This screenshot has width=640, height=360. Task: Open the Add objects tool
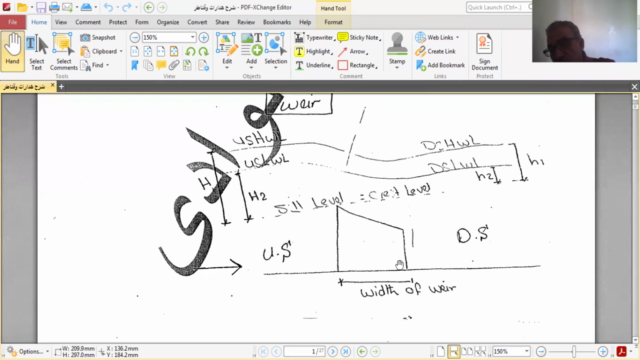coord(251,51)
